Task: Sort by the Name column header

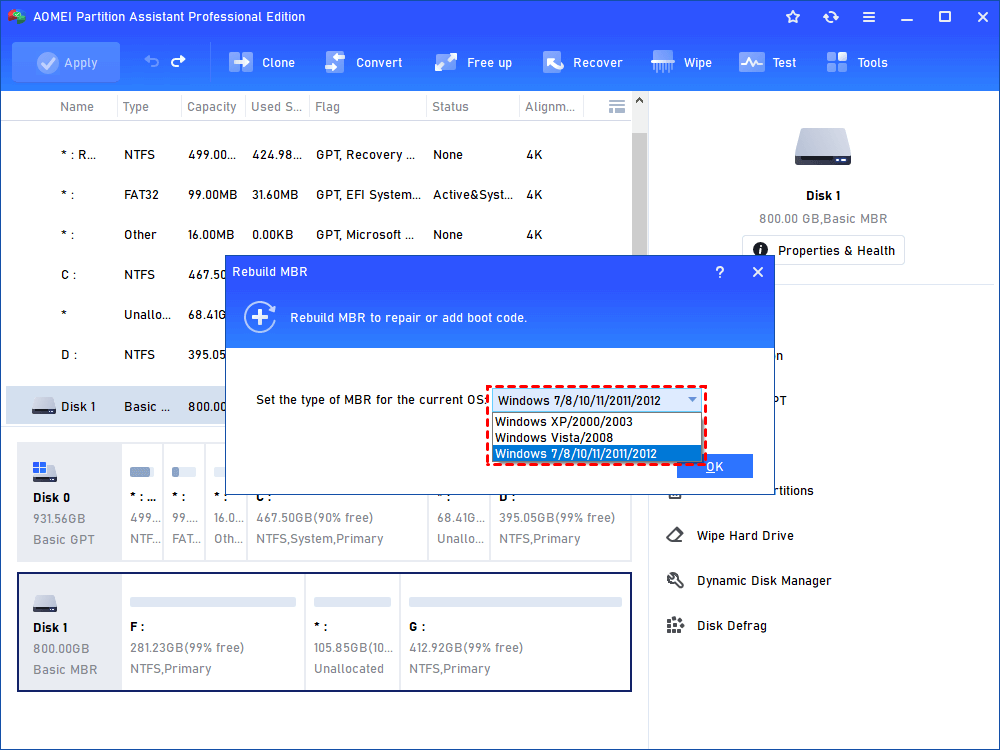Action: click(x=77, y=107)
